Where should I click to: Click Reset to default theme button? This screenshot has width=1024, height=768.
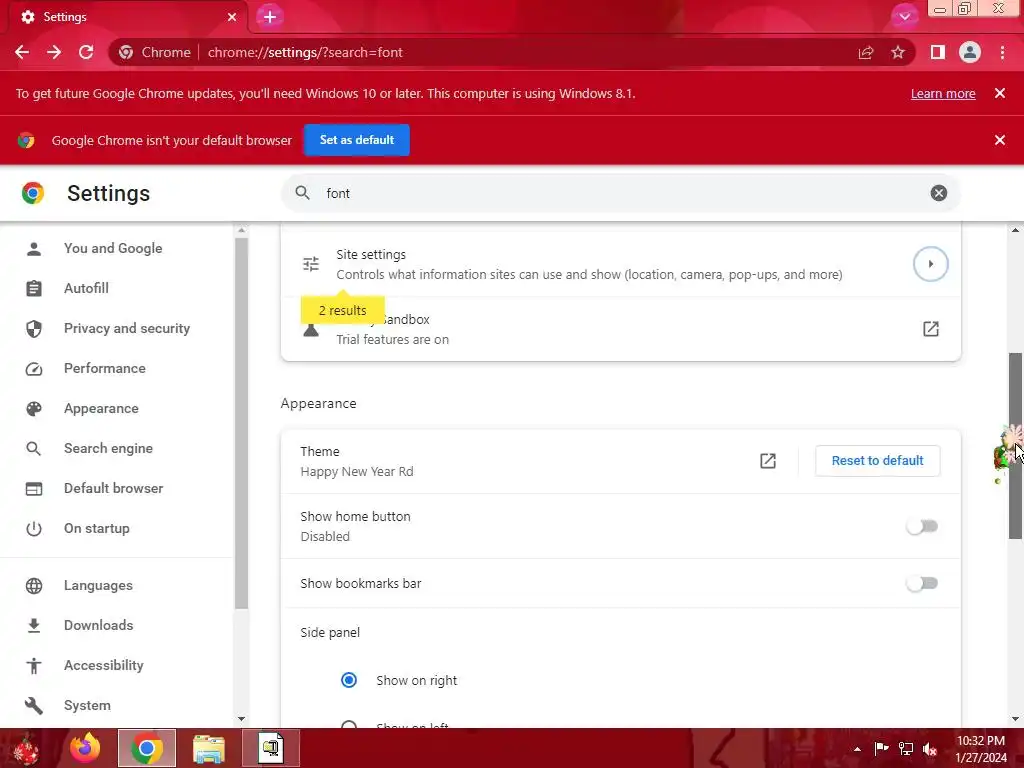click(x=877, y=461)
